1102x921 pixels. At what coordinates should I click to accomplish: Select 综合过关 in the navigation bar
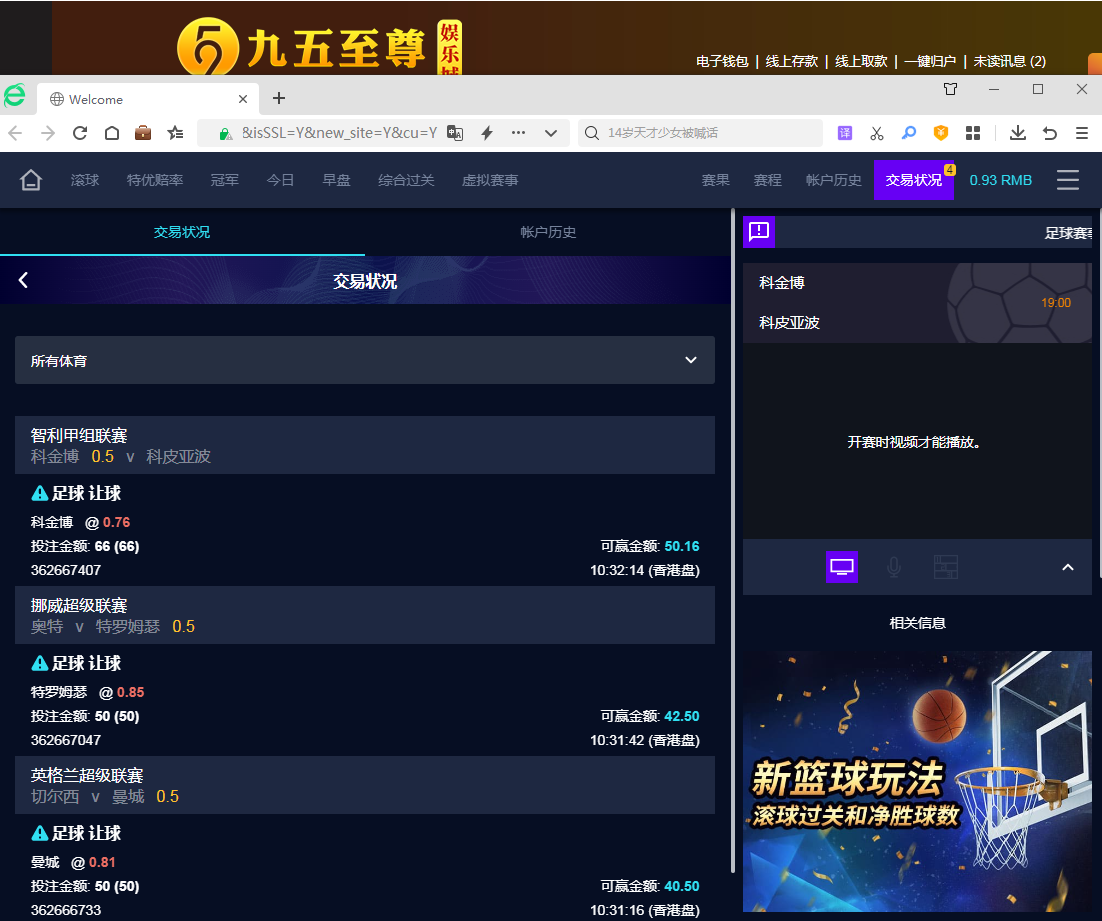(x=406, y=181)
